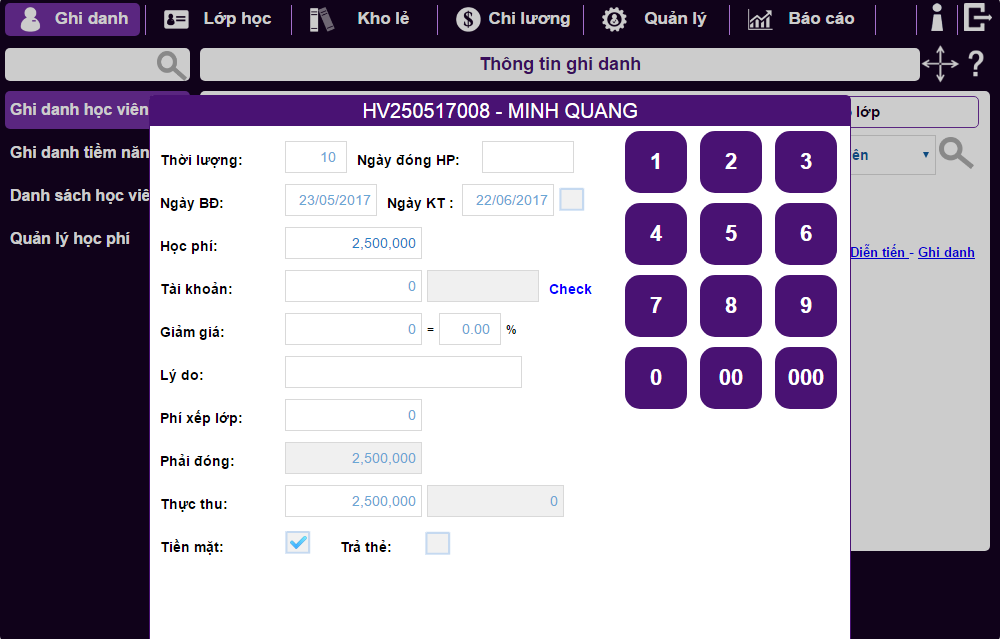Screen dimensions: 1000x639
Task: Click the magnifier icon beside the class dropdown
Action: (x=956, y=154)
